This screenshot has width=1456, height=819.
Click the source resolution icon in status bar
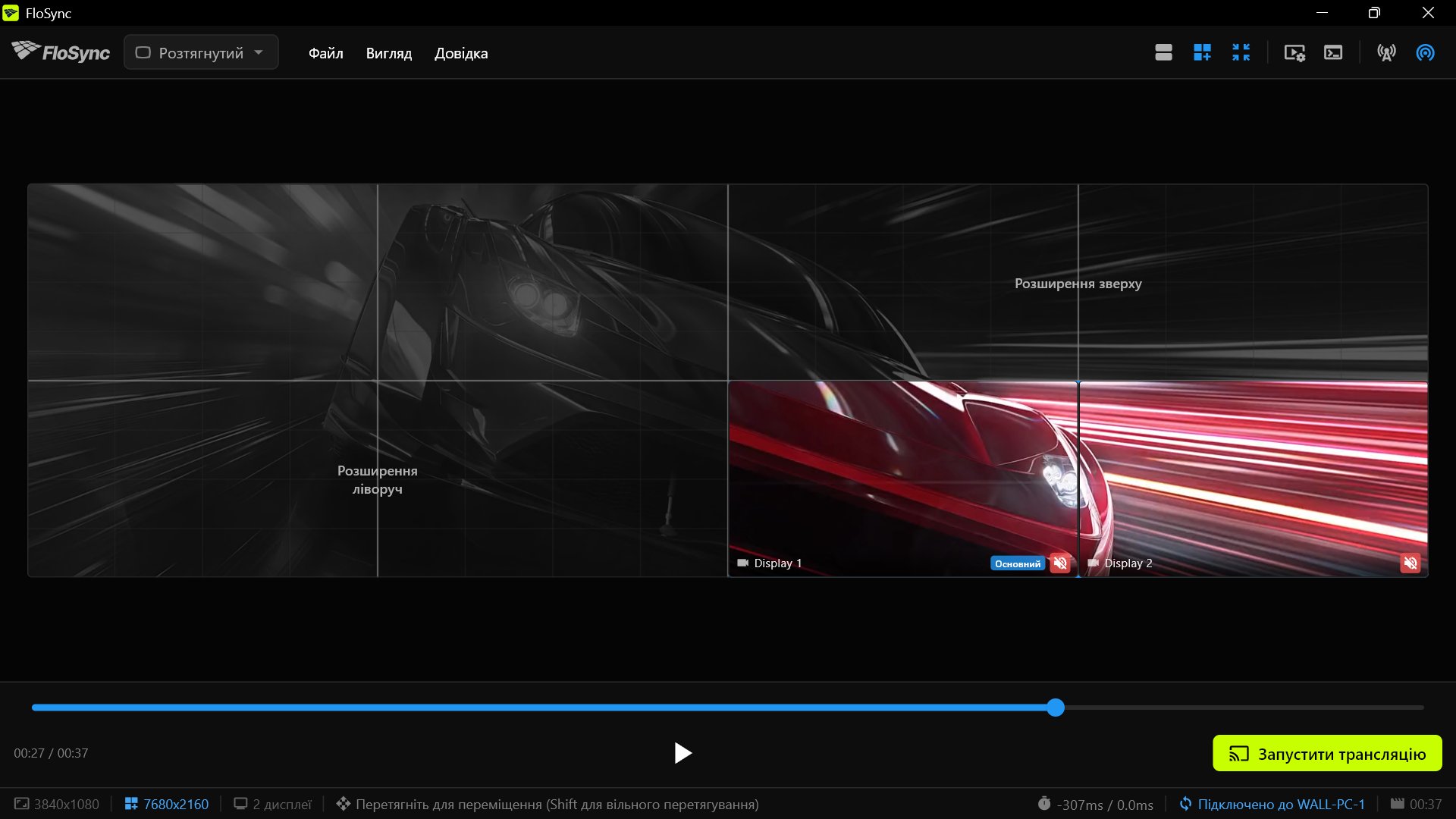[x=22, y=804]
